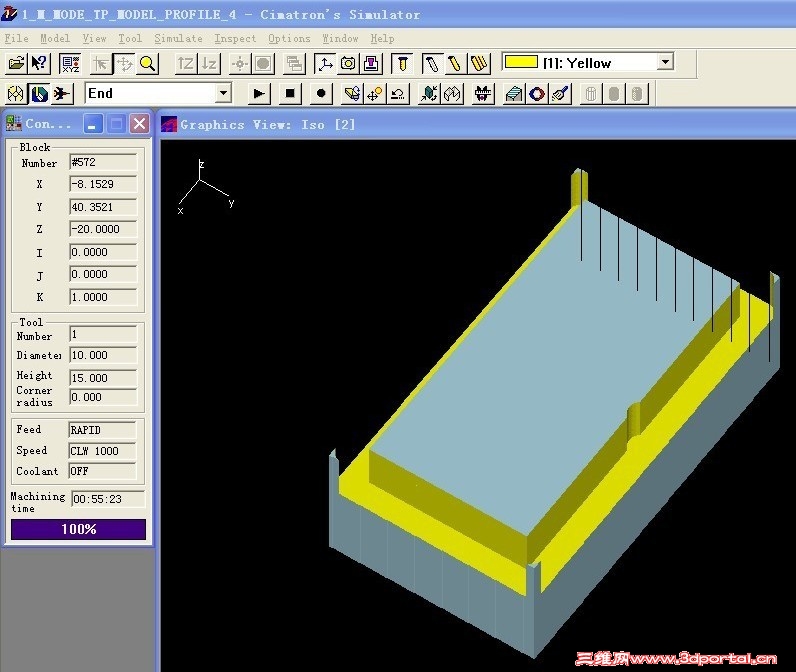This screenshot has height=672, width=796.
Task: Click the Feed field showing RAPID
Action: click(x=103, y=430)
